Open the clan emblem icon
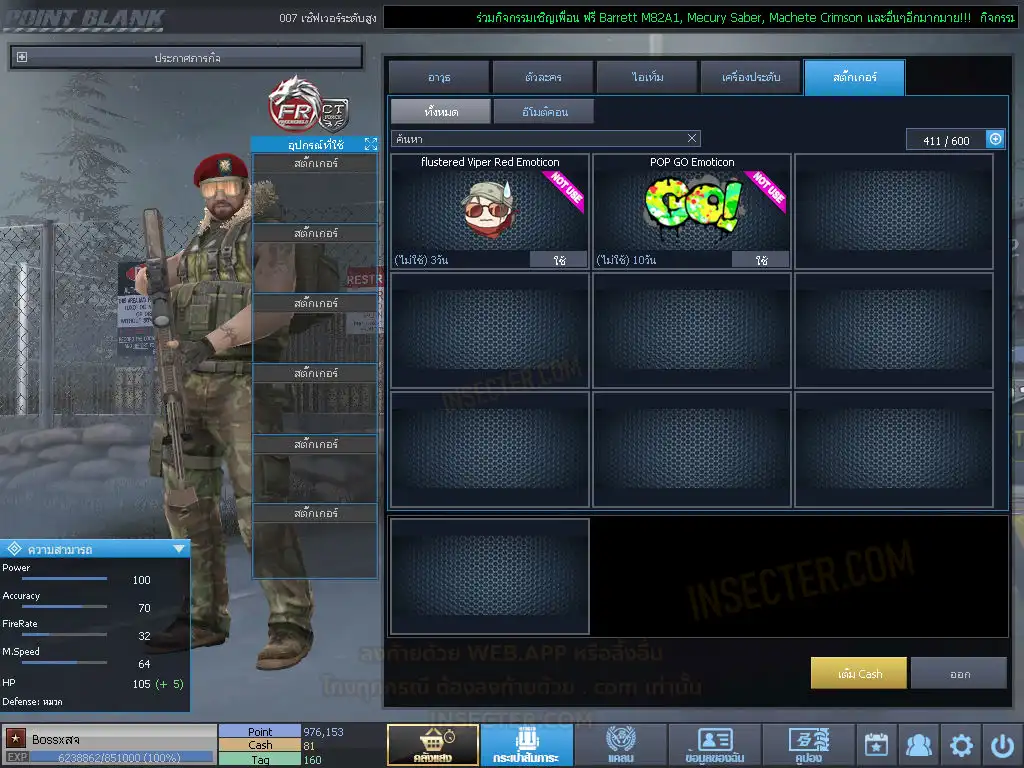Screen dimensions: 1024x768 click(620, 745)
